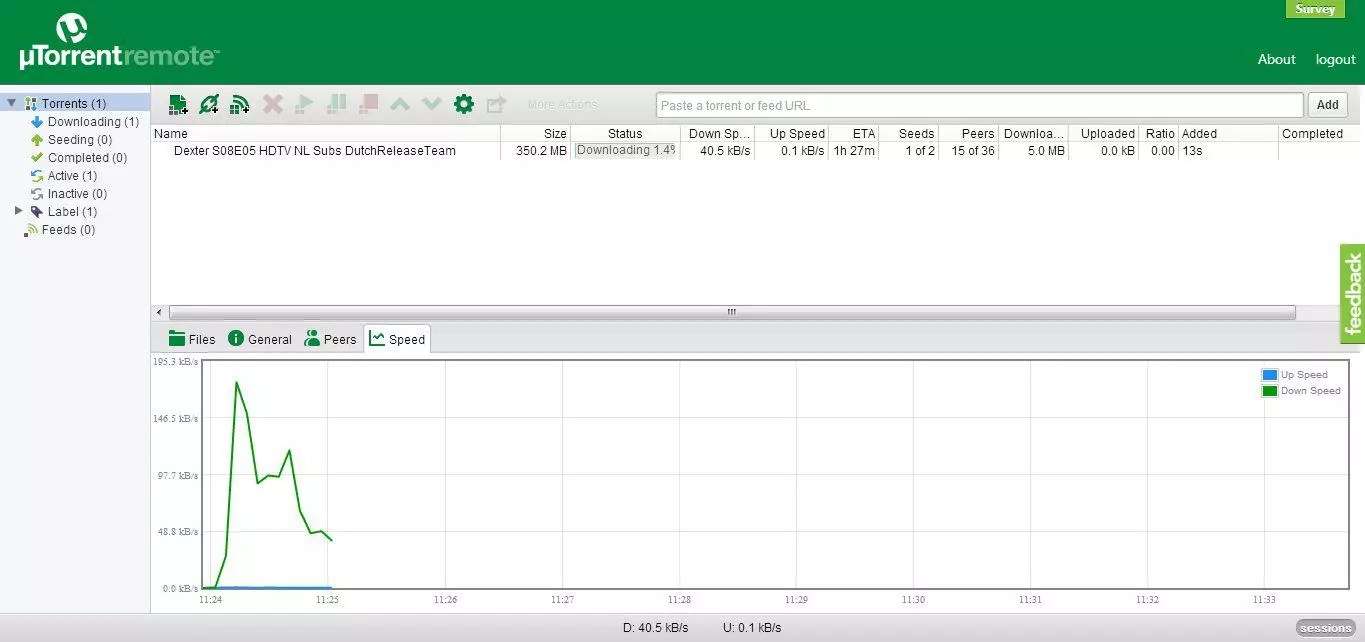
Task: Click the horizontal scrollbar thumb in torrent list
Action: pos(732,312)
